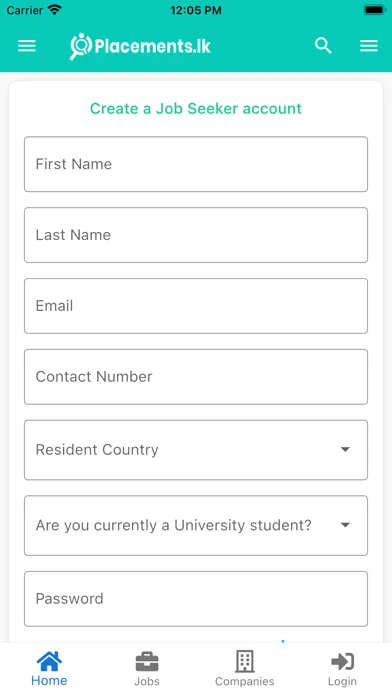Open the University student question field
This screenshot has height=696, width=392.
(196, 525)
